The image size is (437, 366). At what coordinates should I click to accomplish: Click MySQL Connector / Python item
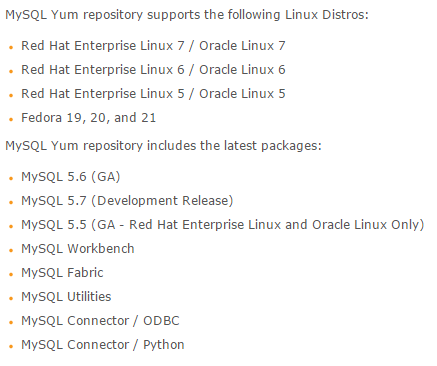(x=103, y=345)
